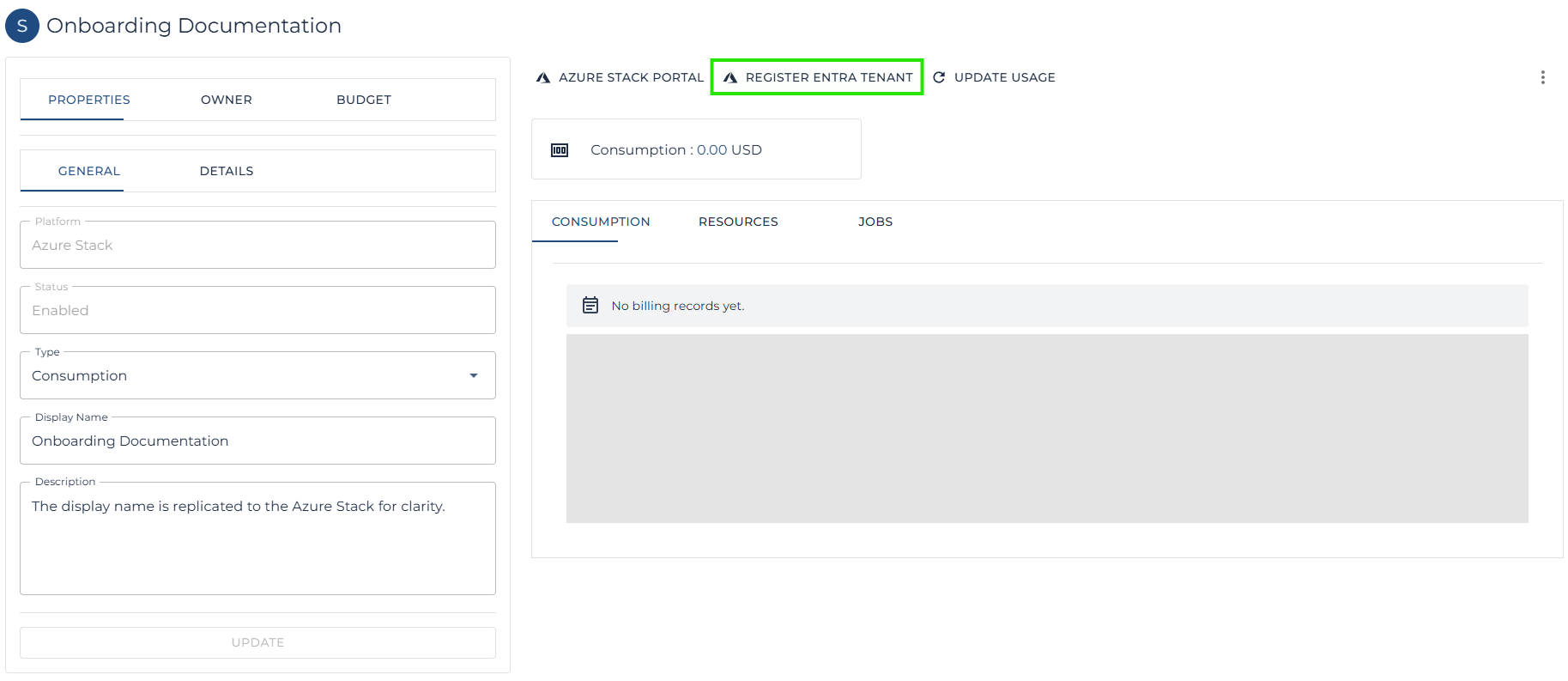This screenshot has height=681, width=1568.
Task: Open the Azure Stack Portal link
Action: coord(631,77)
